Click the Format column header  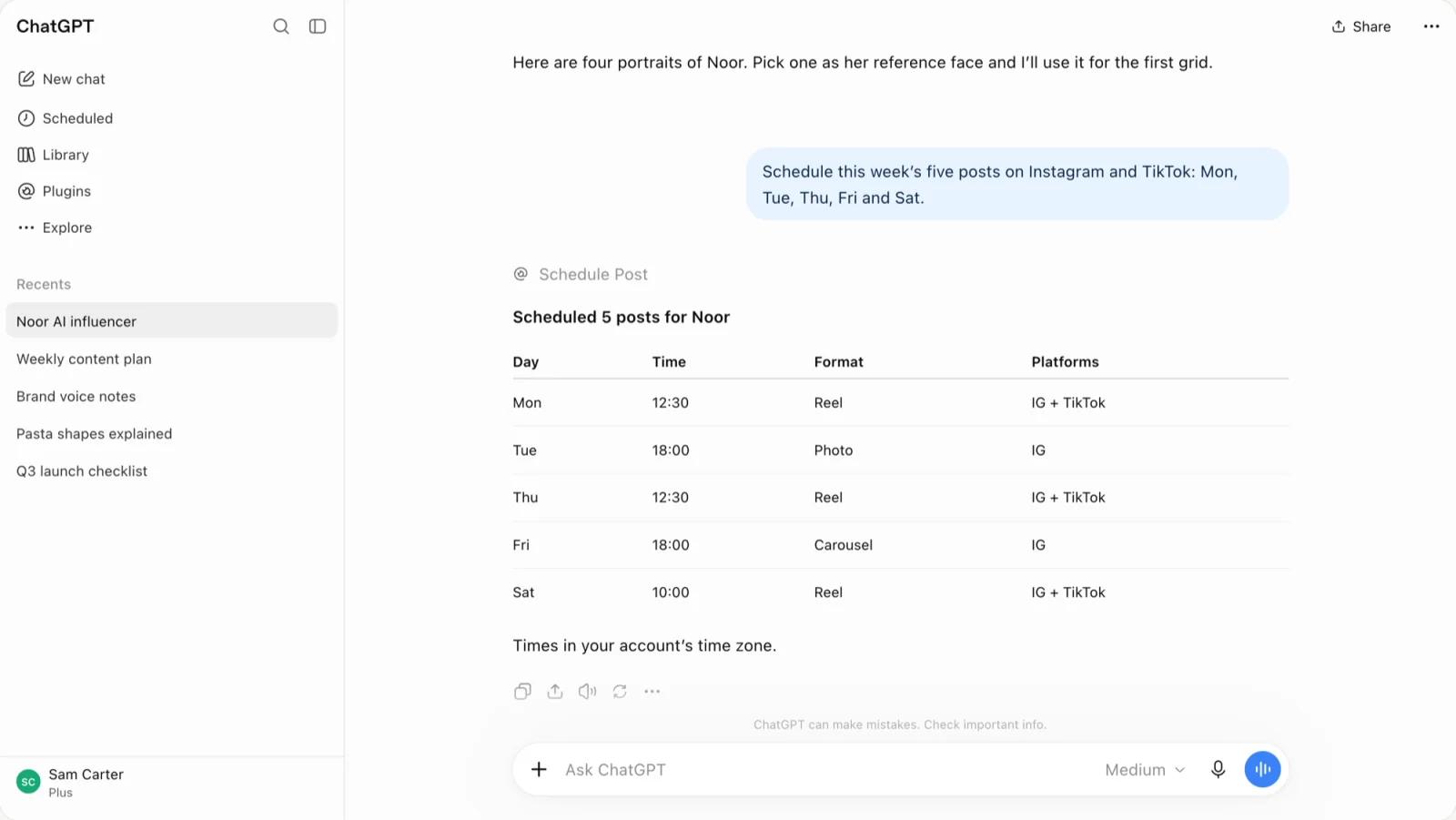tap(839, 361)
